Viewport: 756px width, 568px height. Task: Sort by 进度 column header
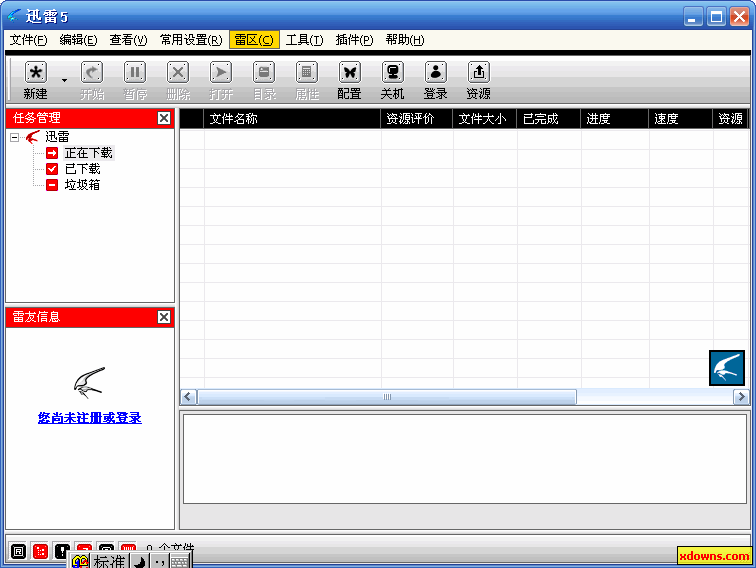[615, 119]
